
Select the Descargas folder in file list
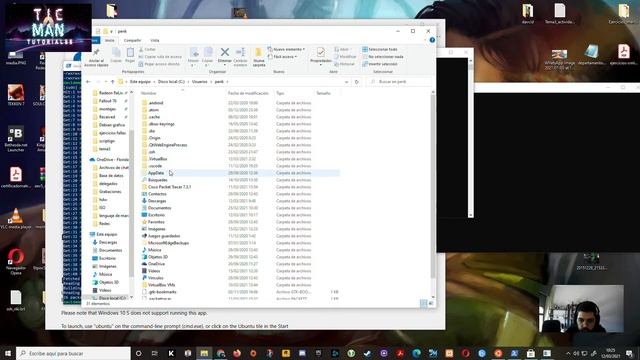(157, 201)
